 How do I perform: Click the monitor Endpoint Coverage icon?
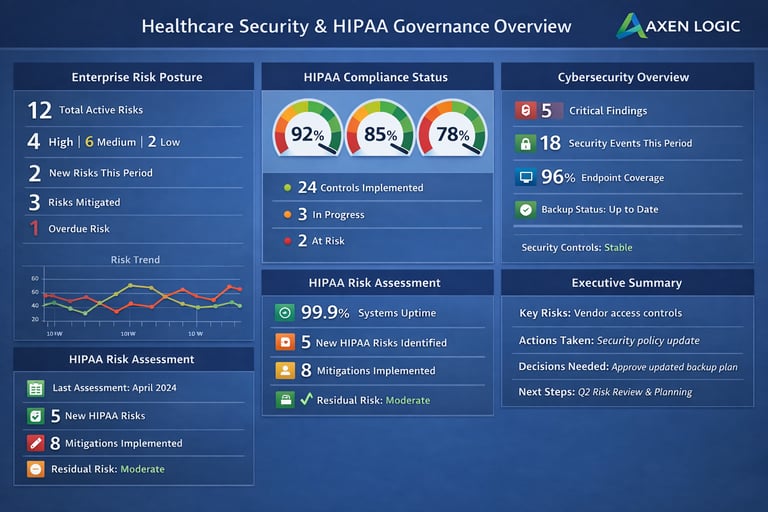point(526,177)
